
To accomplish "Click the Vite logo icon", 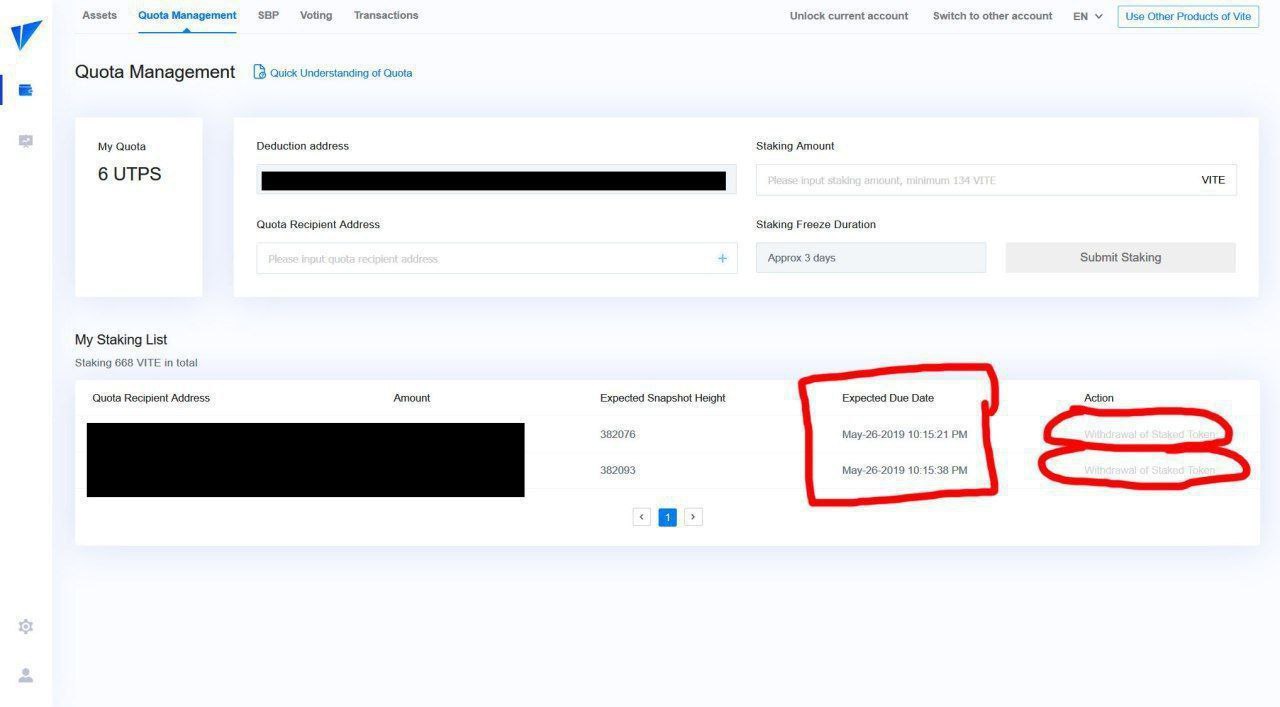I will coord(26,36).
